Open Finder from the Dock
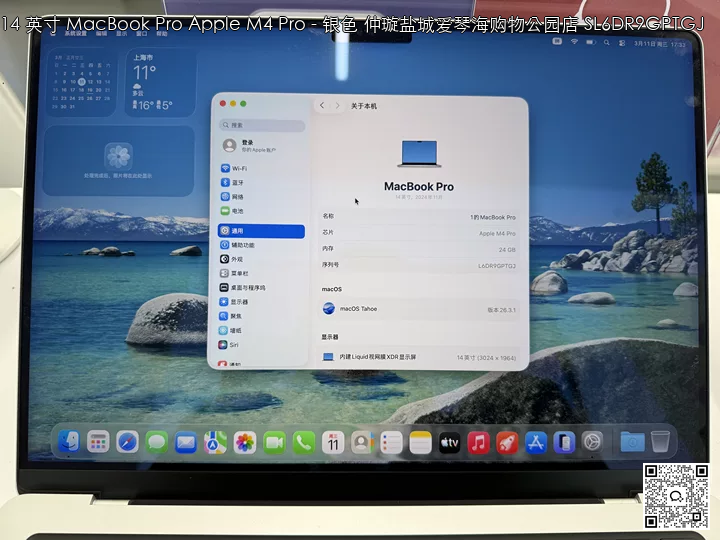This screenshot has height=540, width=720. 68,442
